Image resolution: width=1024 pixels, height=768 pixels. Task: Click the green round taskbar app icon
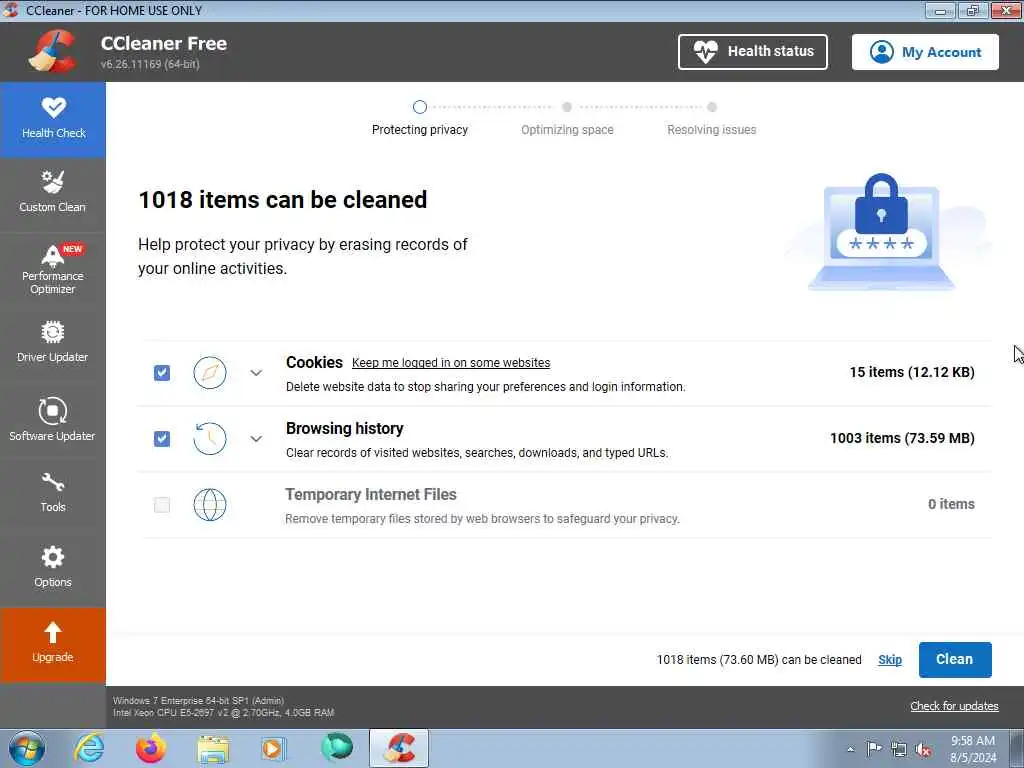pos(337,748)
